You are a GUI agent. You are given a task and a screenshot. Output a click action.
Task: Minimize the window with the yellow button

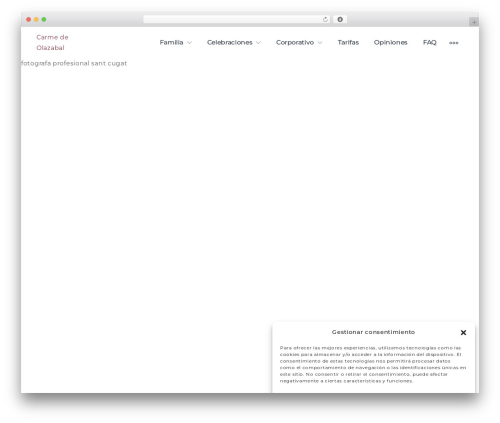36,19
